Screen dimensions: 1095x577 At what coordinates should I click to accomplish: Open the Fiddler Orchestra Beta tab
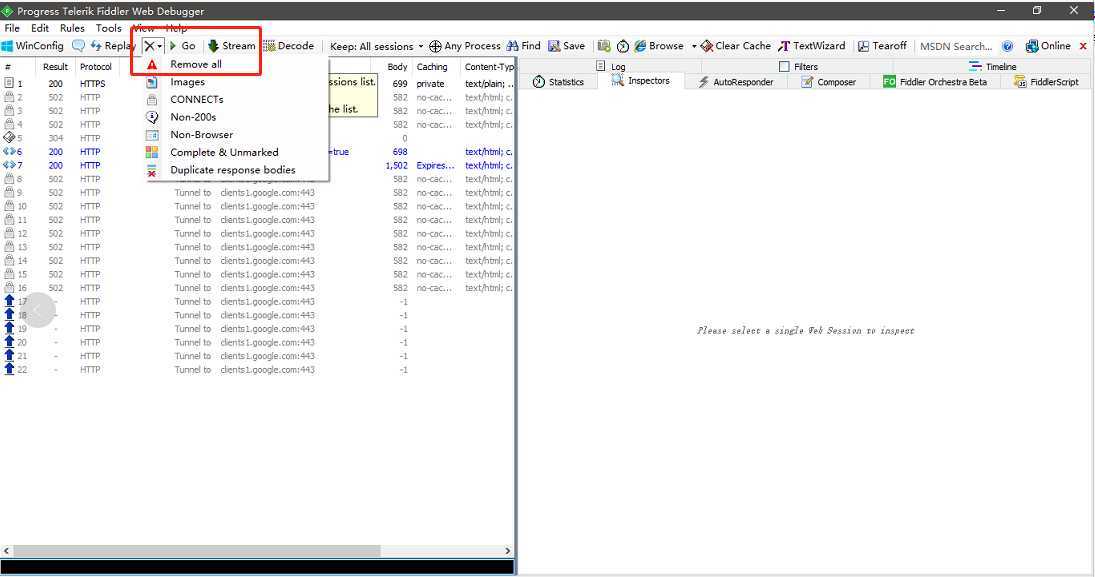[935, 82]
